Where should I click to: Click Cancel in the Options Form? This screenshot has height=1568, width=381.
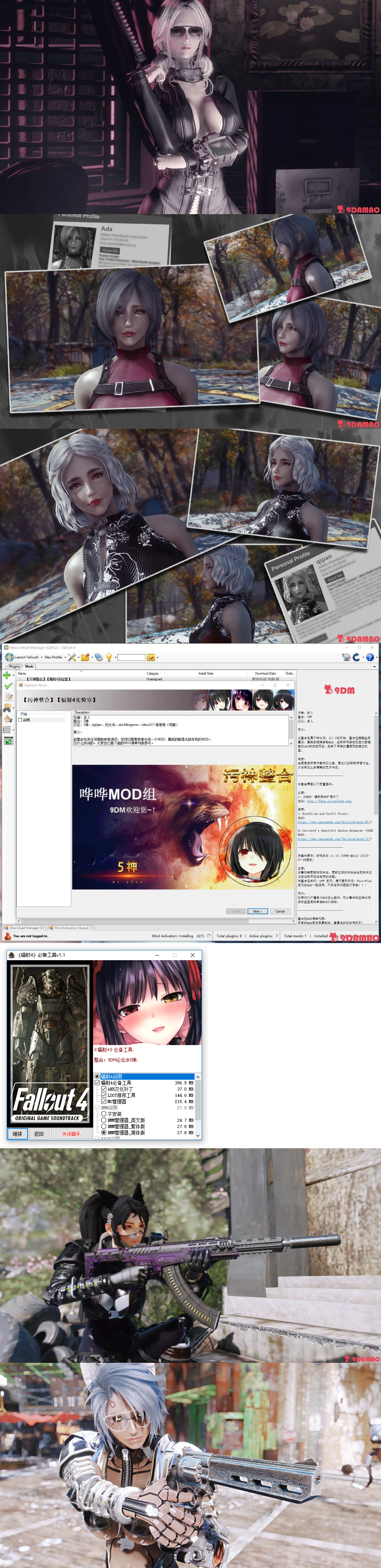coord(280,911)
